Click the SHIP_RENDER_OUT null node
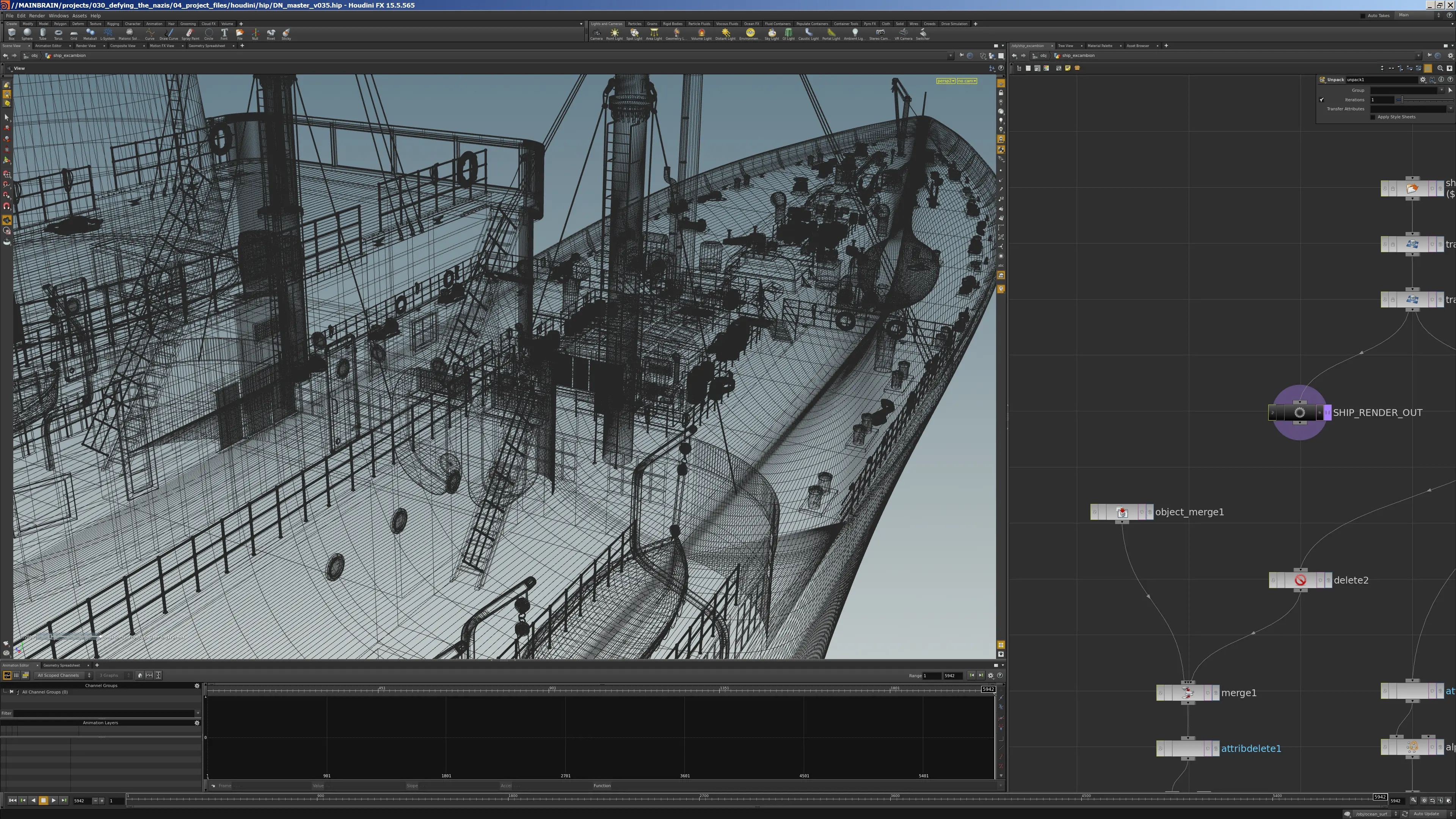Viewport: 1456px width, 819px height. pos(1299,413)
